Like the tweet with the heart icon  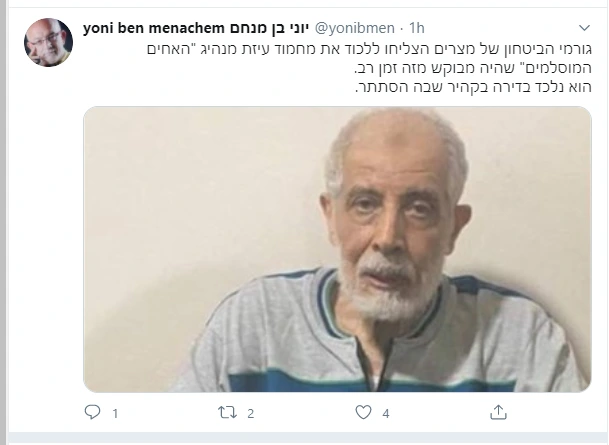(364, 412)
